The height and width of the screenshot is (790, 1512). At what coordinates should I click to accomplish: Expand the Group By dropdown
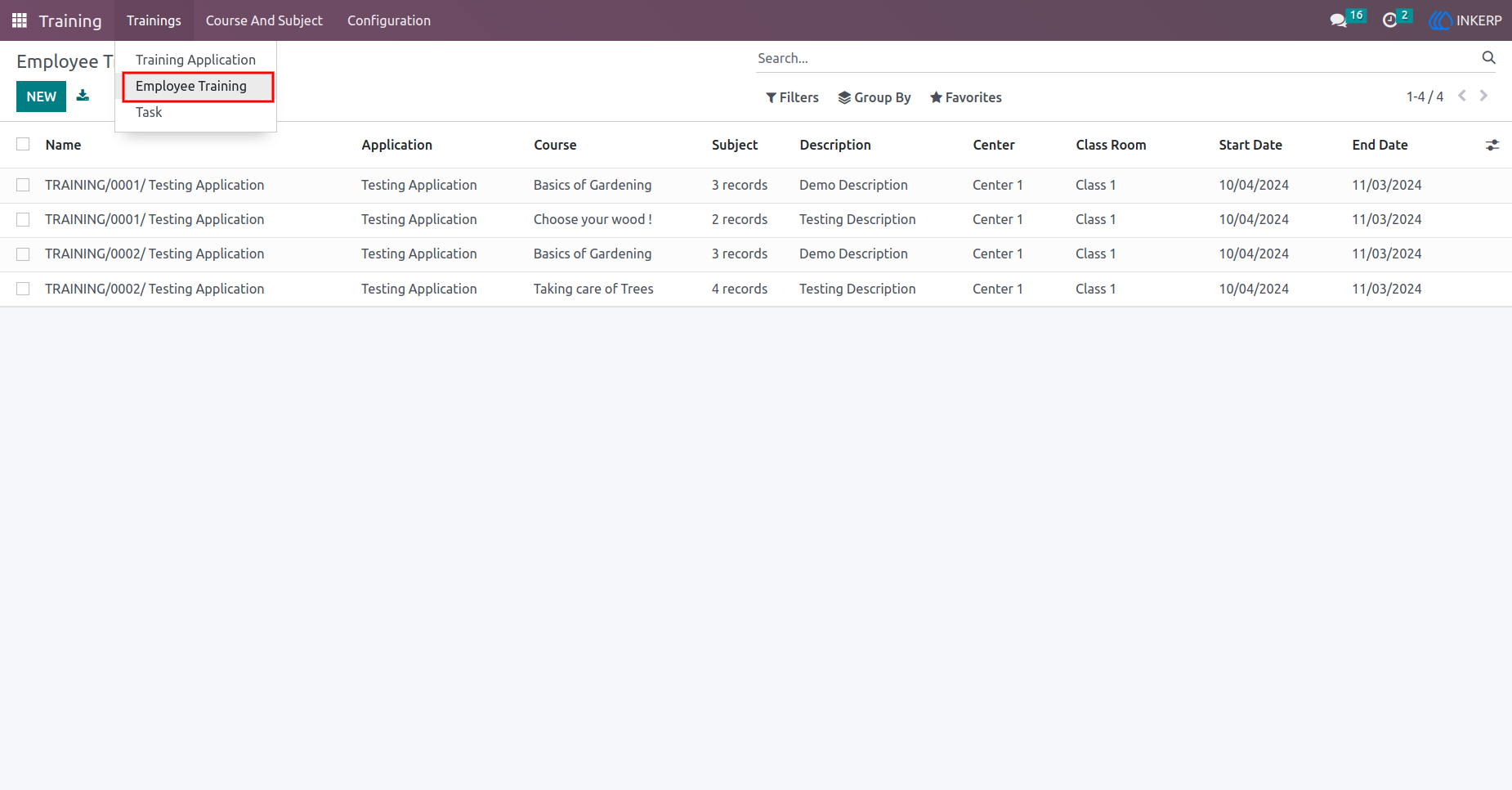point(875,97)
